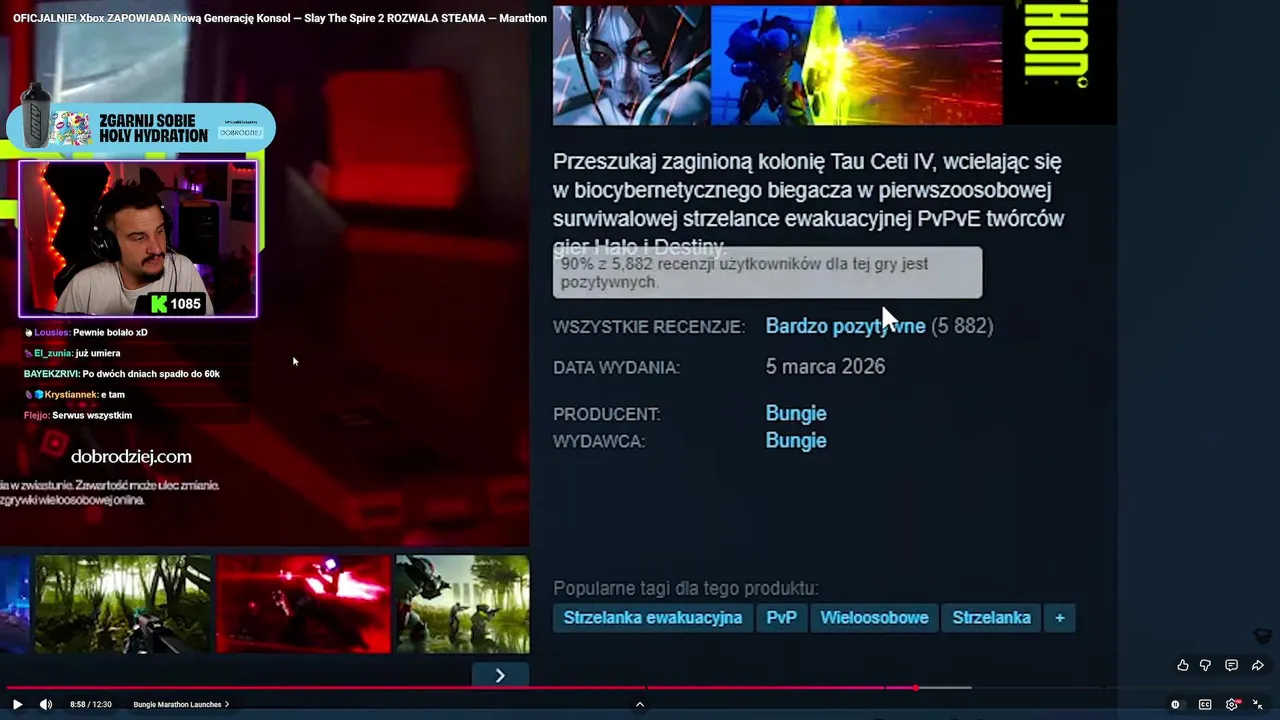This screenshot has width=1280, height=720.
Task: Turn on closed captions (CC)
Action: coord(1205,704)
